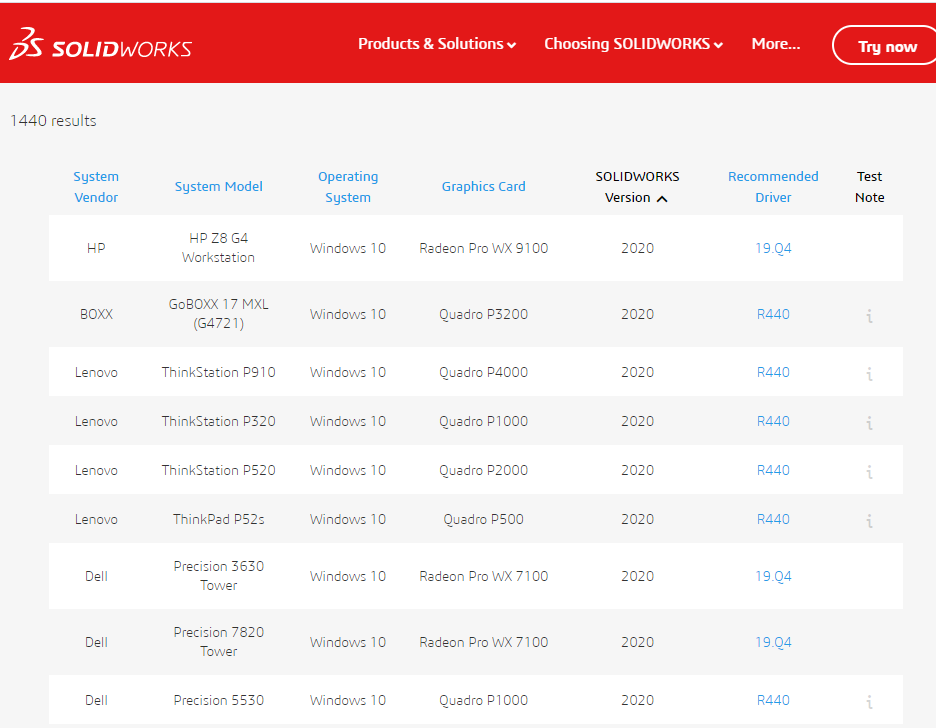Select ThinkStation P320 cell
Screen dimensions: 936x728
click(x=218, y=421)
